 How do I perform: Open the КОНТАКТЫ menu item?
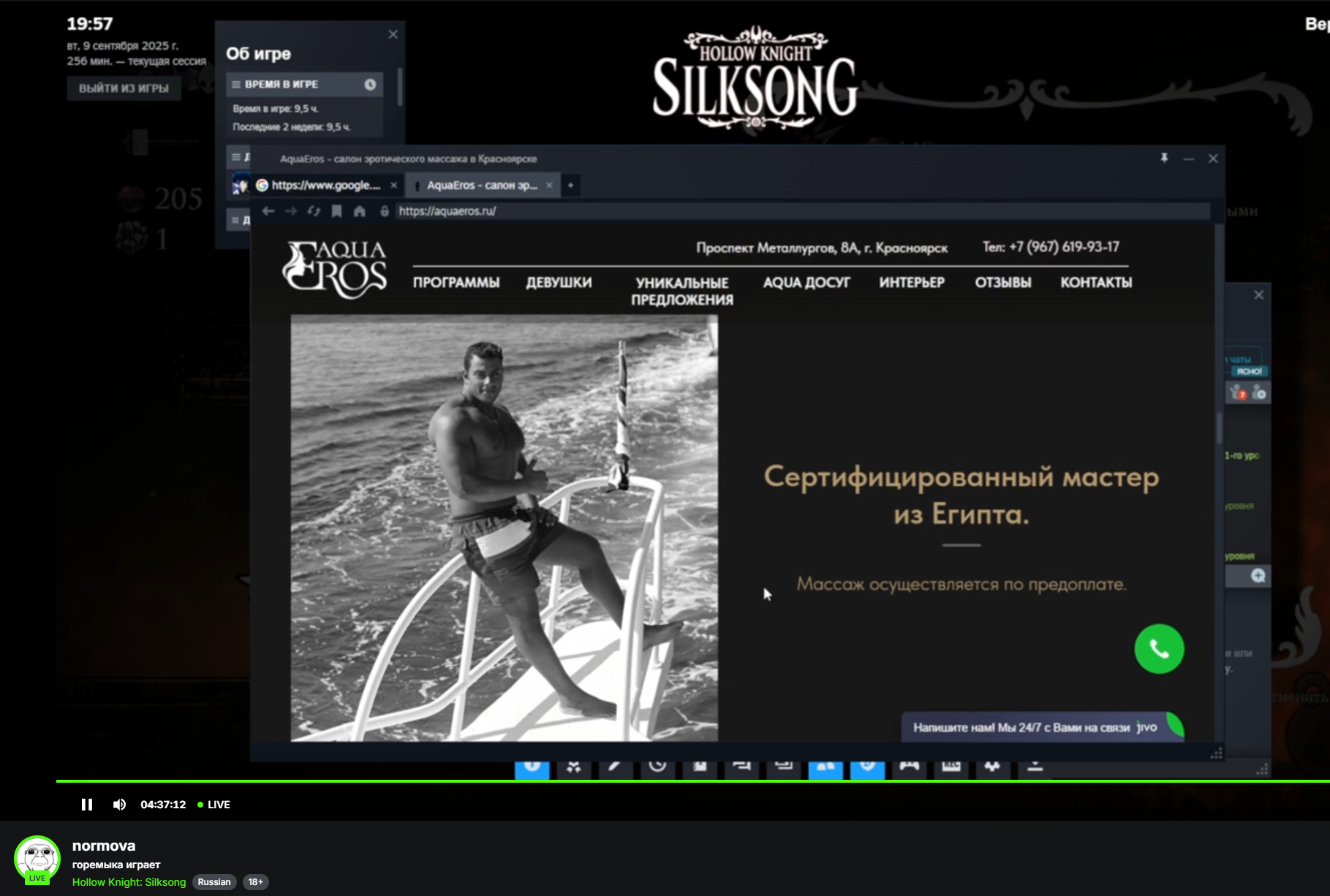[x=1096, y=283]
